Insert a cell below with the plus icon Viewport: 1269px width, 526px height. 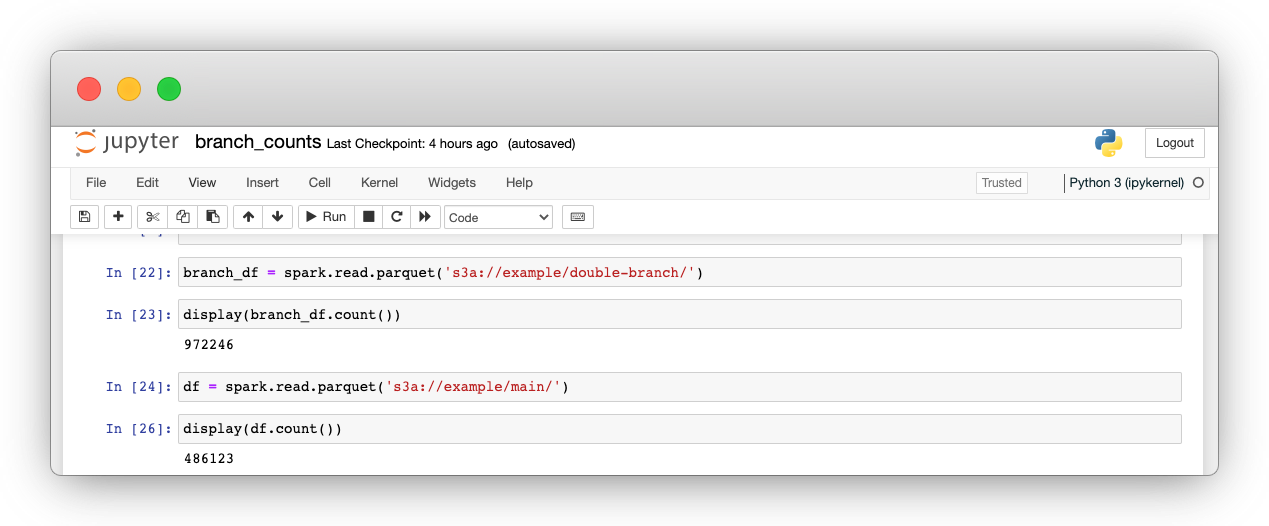click(118, 217)
